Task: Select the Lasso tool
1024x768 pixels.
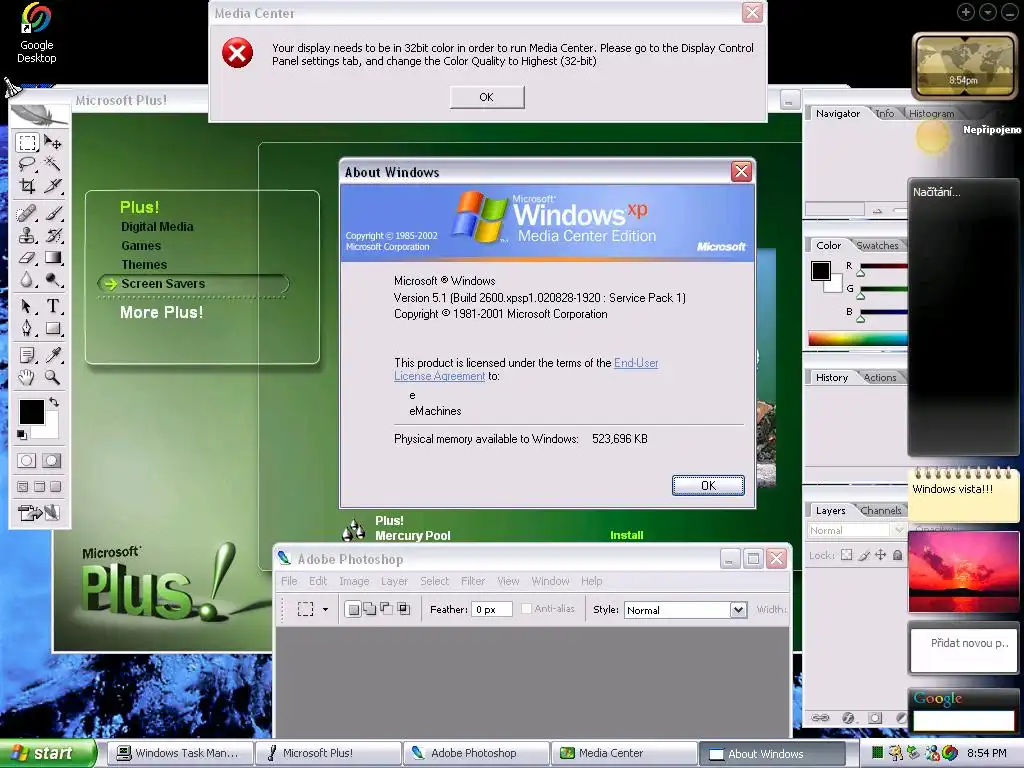Action: coord(27,164)
